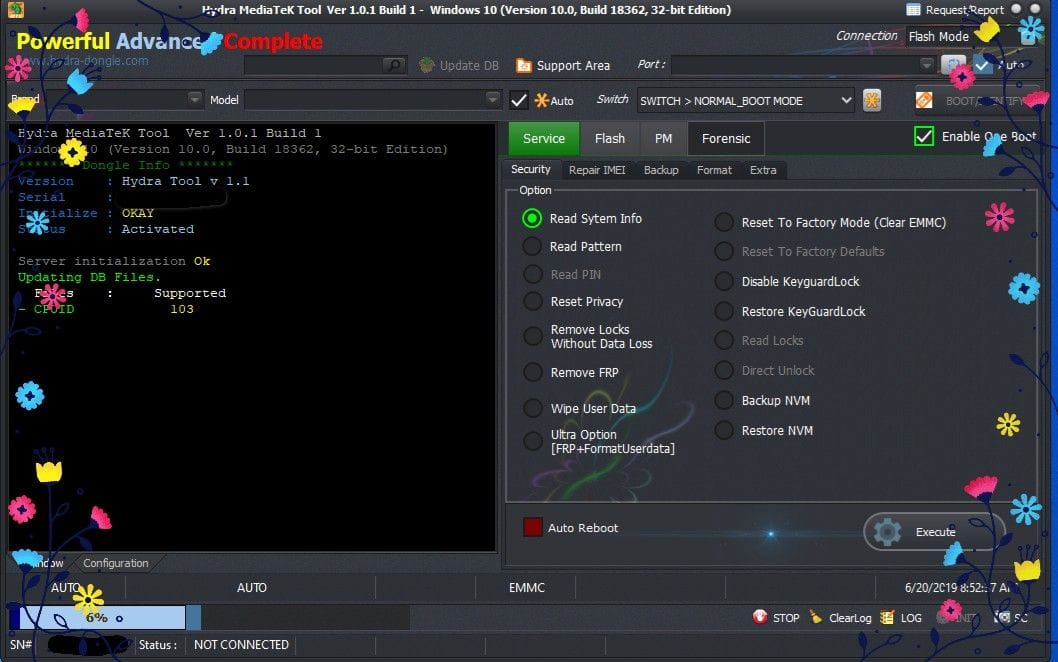Viewport: 1058px width, 662px height.
Task: Select Restore KeyGuardLock option
Action: click(x=724, y=311)
